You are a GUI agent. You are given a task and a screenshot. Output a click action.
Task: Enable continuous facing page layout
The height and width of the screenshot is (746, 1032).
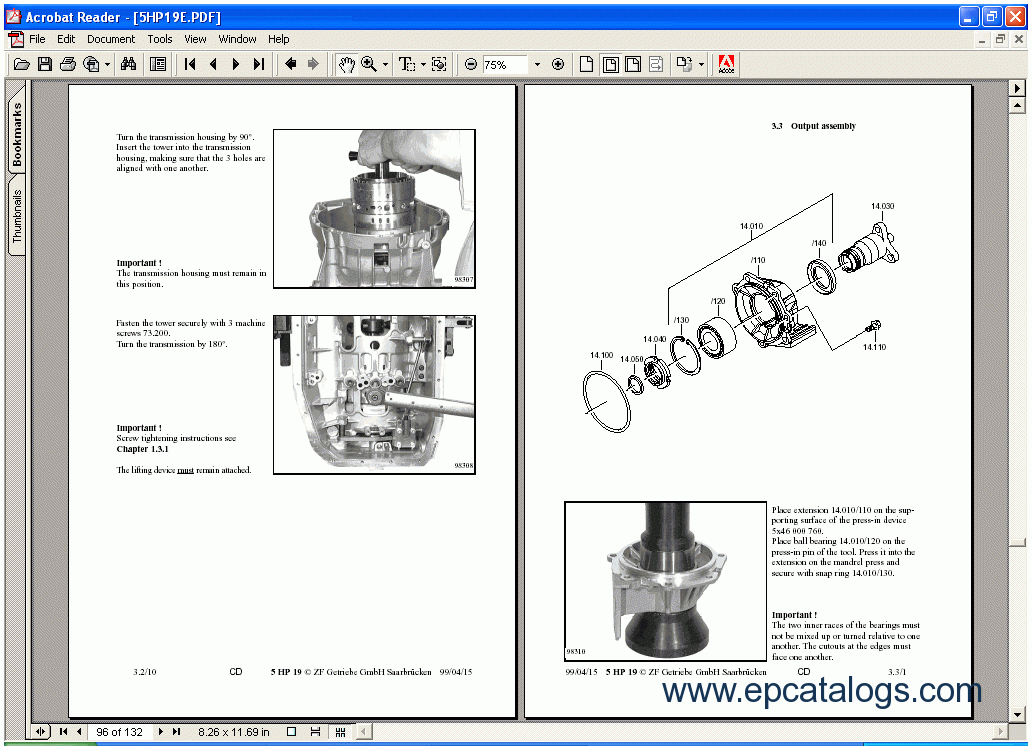(631, 64)
